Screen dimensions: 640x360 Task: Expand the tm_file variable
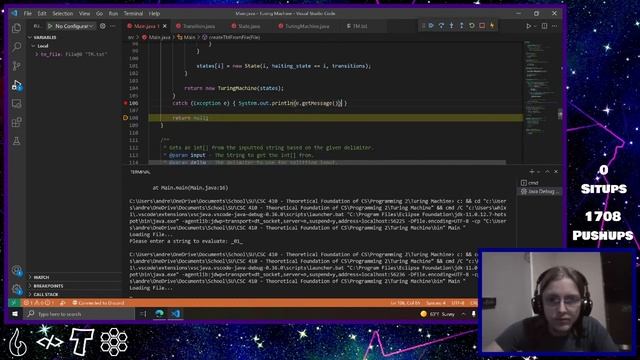37,54
